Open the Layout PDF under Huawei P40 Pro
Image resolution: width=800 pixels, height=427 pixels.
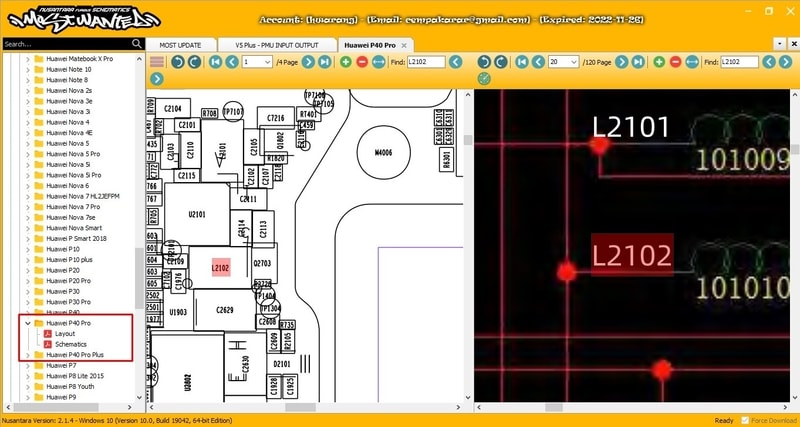coord(65,334)
